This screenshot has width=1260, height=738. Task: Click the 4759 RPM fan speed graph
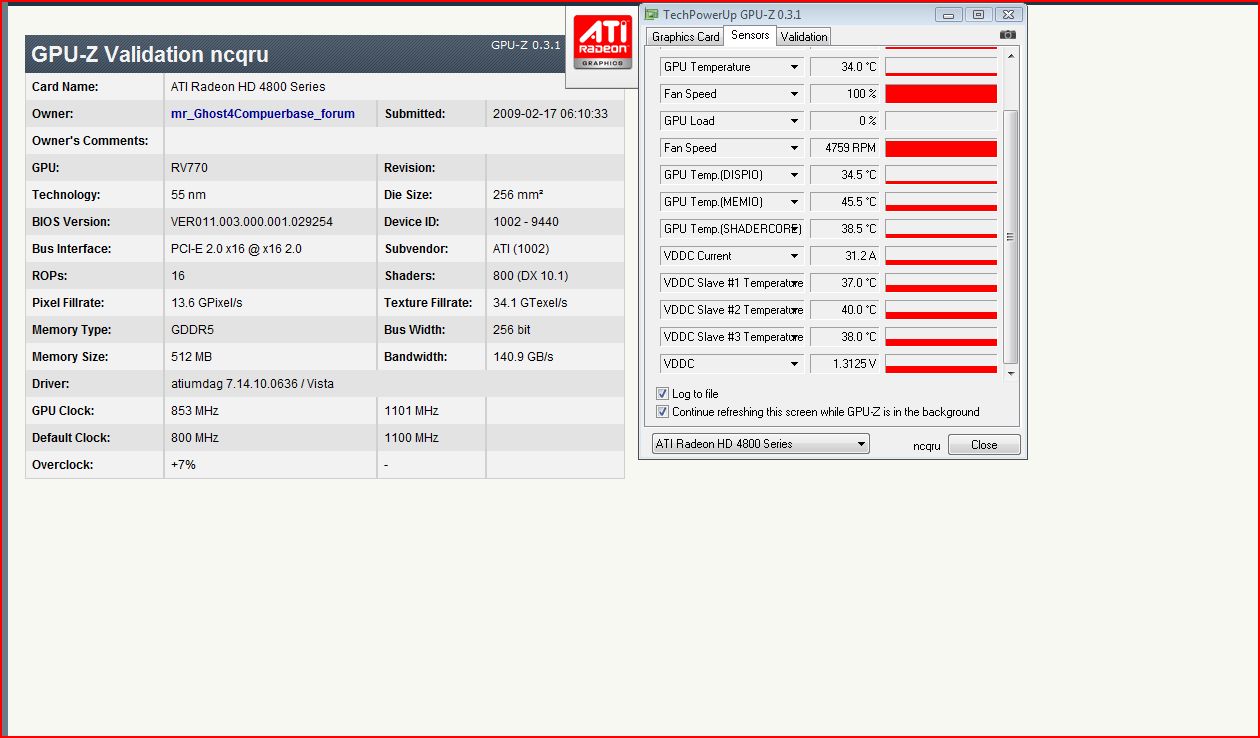pos(941,148)
